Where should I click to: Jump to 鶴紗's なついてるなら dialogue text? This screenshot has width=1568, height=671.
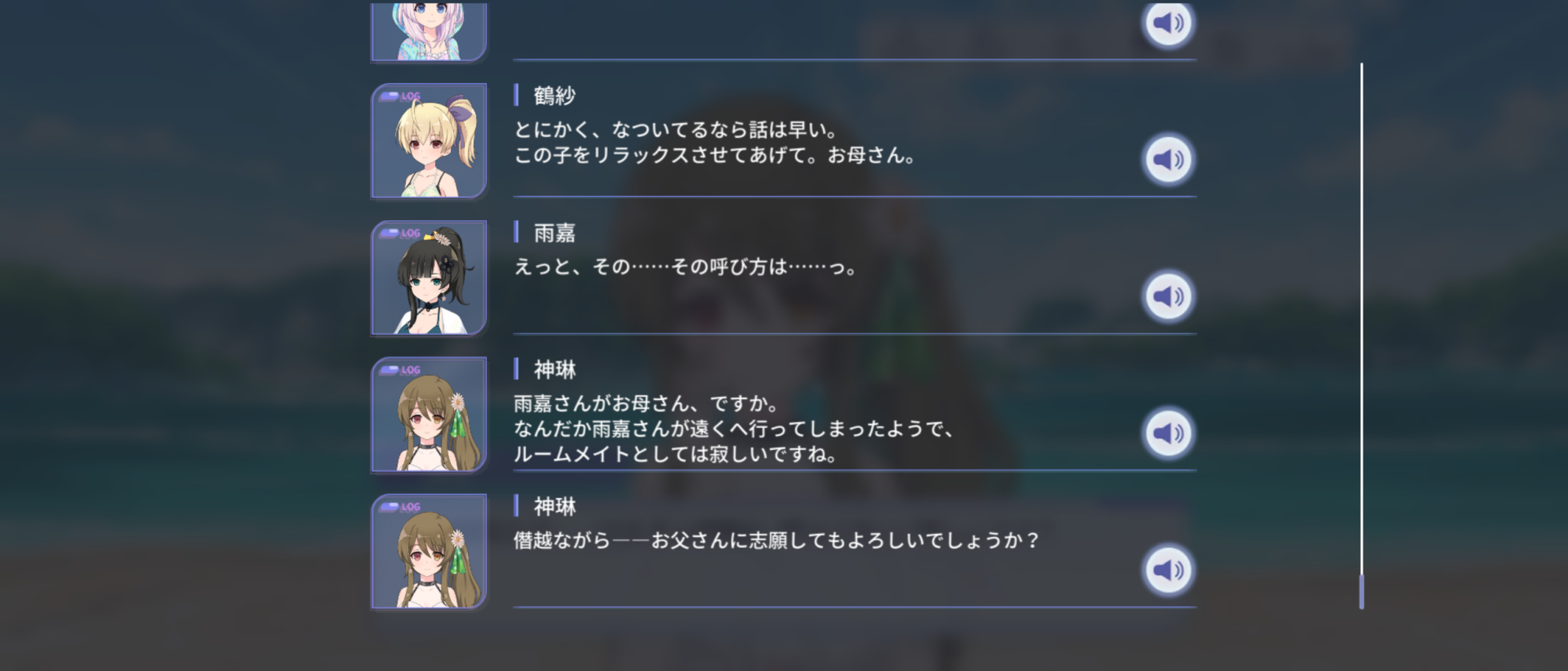714,143
